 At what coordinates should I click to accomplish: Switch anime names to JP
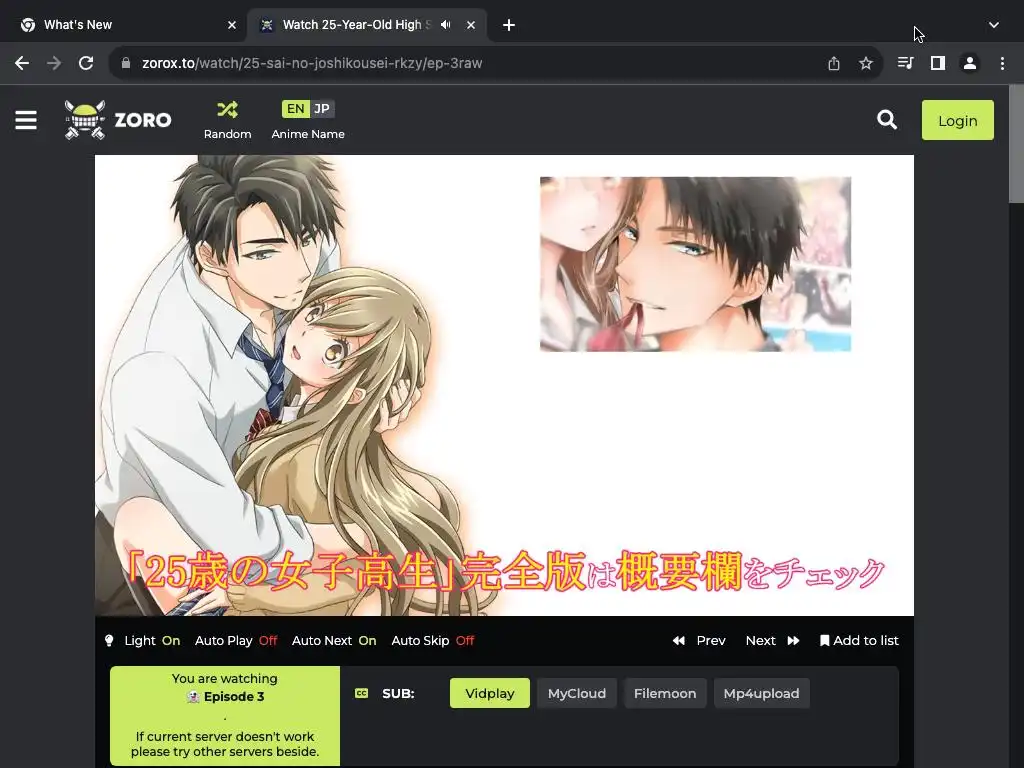click(x=322, y=109)
